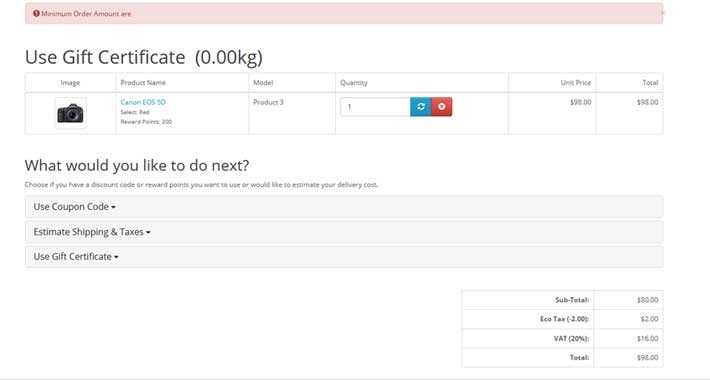
Task: Dismiss the Minimum Order Amount alert
Action: [662, 13]
